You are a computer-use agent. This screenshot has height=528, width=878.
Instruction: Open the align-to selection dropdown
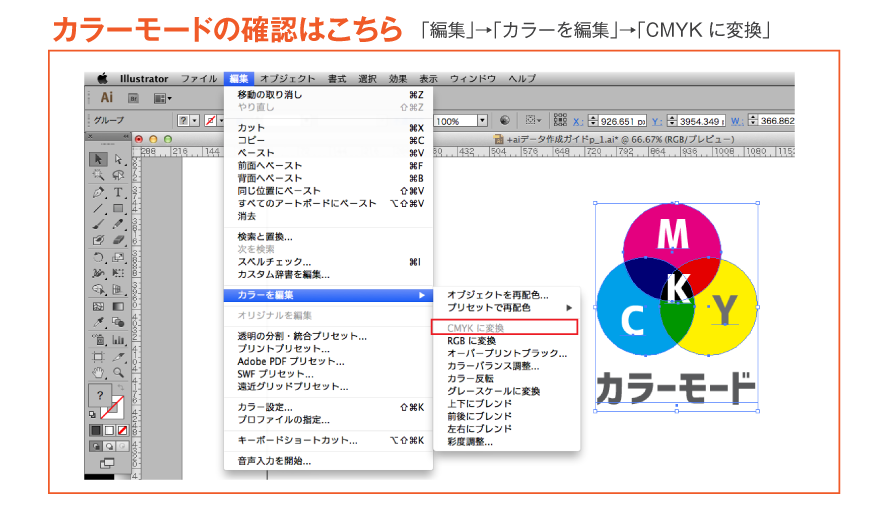[533, 120]
